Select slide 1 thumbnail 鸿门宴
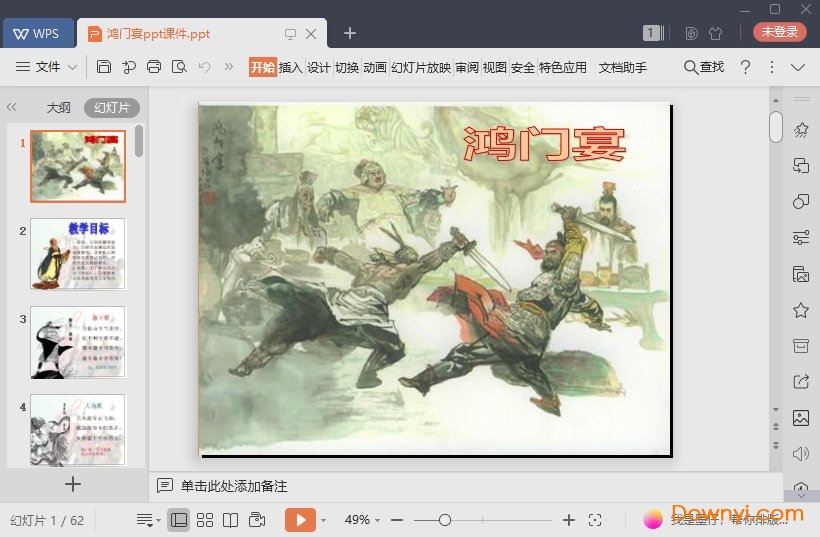820x537 pixels. click(x=78, y=166)
